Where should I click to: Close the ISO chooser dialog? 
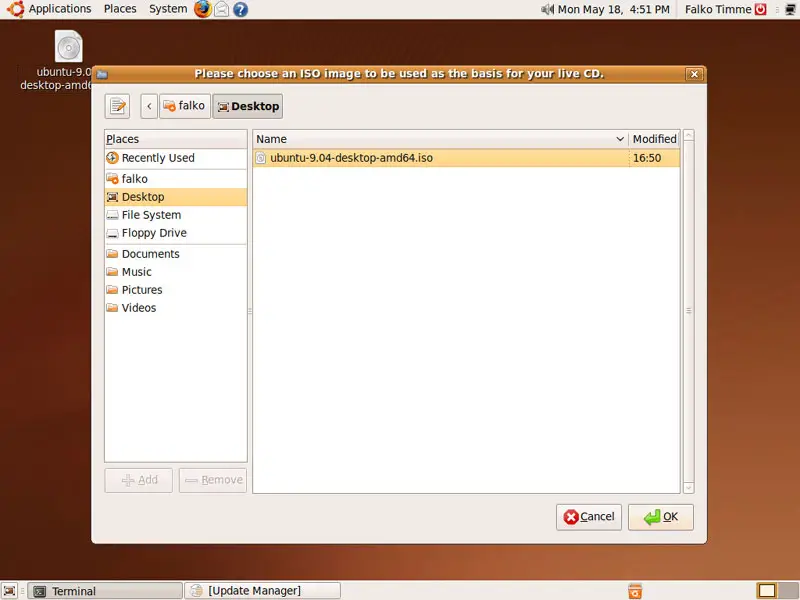pyautogui.click(x=694, y=74)
